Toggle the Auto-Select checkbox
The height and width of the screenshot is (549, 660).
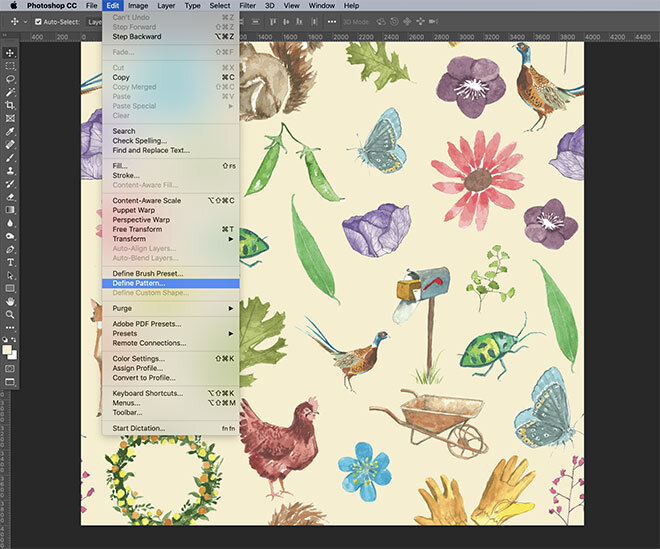click(38, 21)
